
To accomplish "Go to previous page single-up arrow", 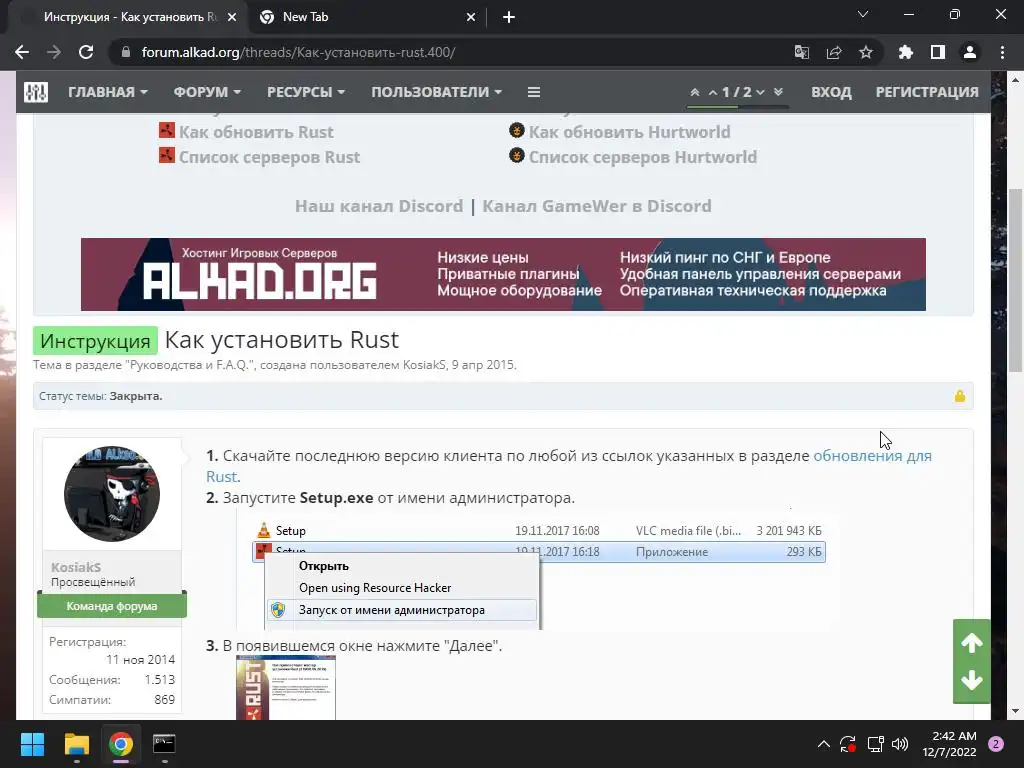I will [x=712, y=92].
